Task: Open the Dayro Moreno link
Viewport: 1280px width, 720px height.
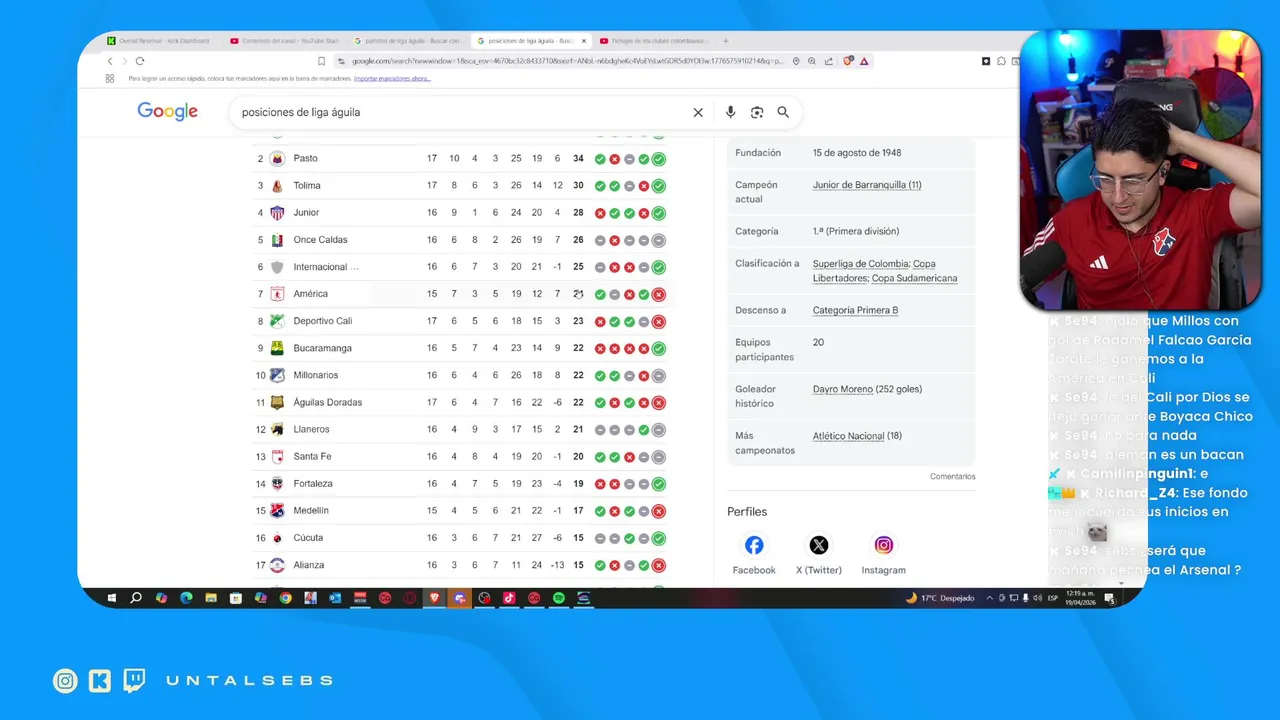Action: point(842,389)
